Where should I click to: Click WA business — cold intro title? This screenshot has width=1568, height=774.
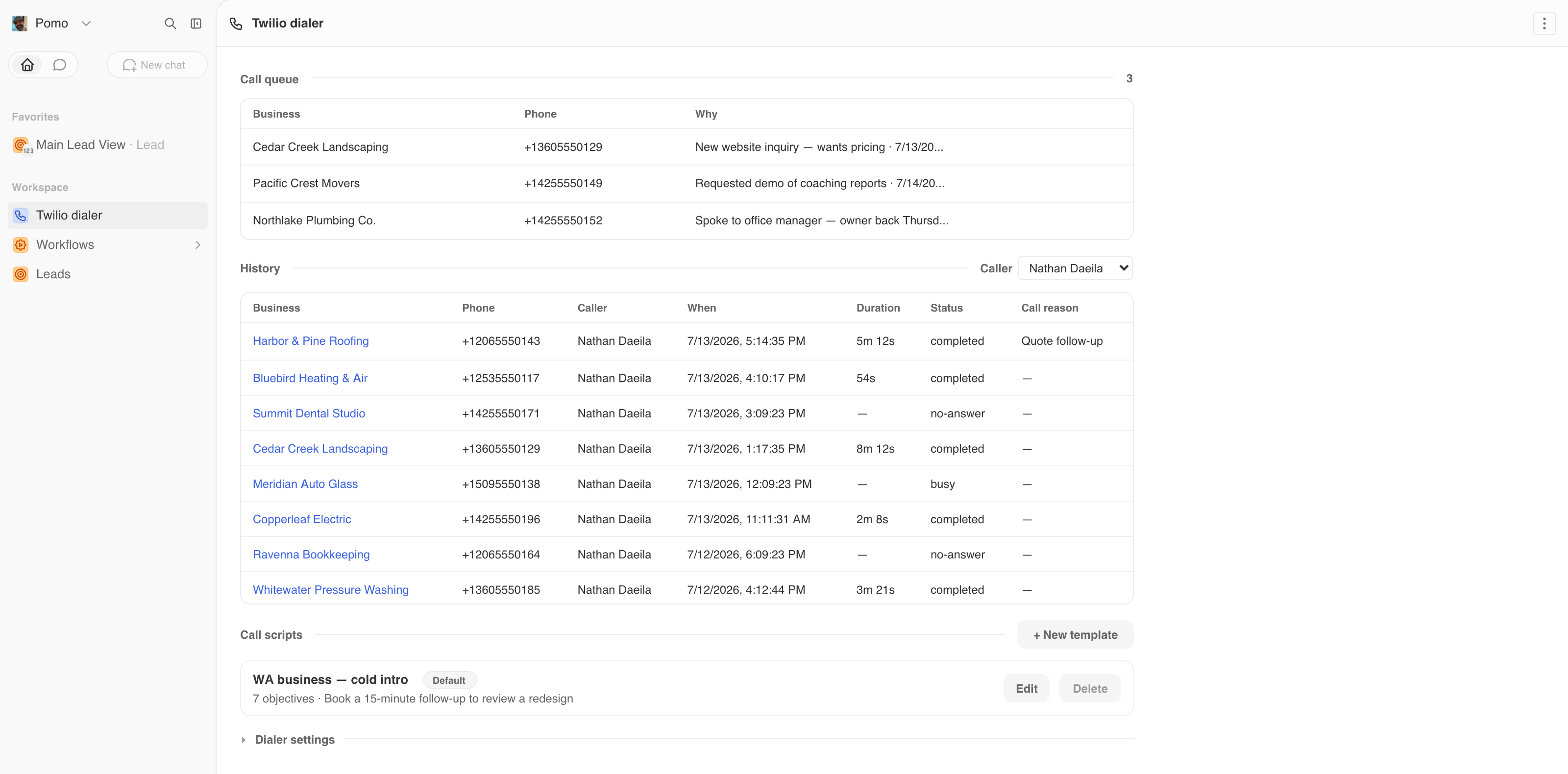click(330, 679)
